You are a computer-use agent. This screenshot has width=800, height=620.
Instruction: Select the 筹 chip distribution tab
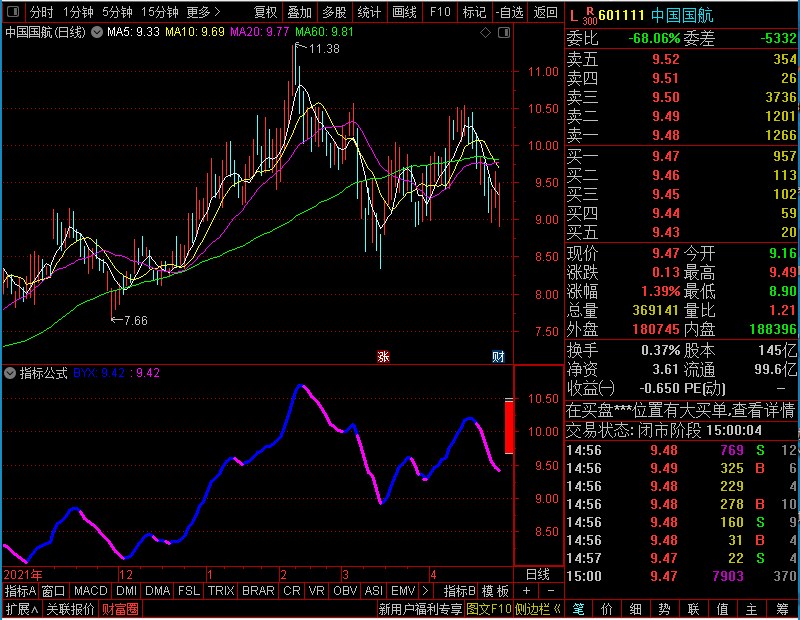click(782, 609)
